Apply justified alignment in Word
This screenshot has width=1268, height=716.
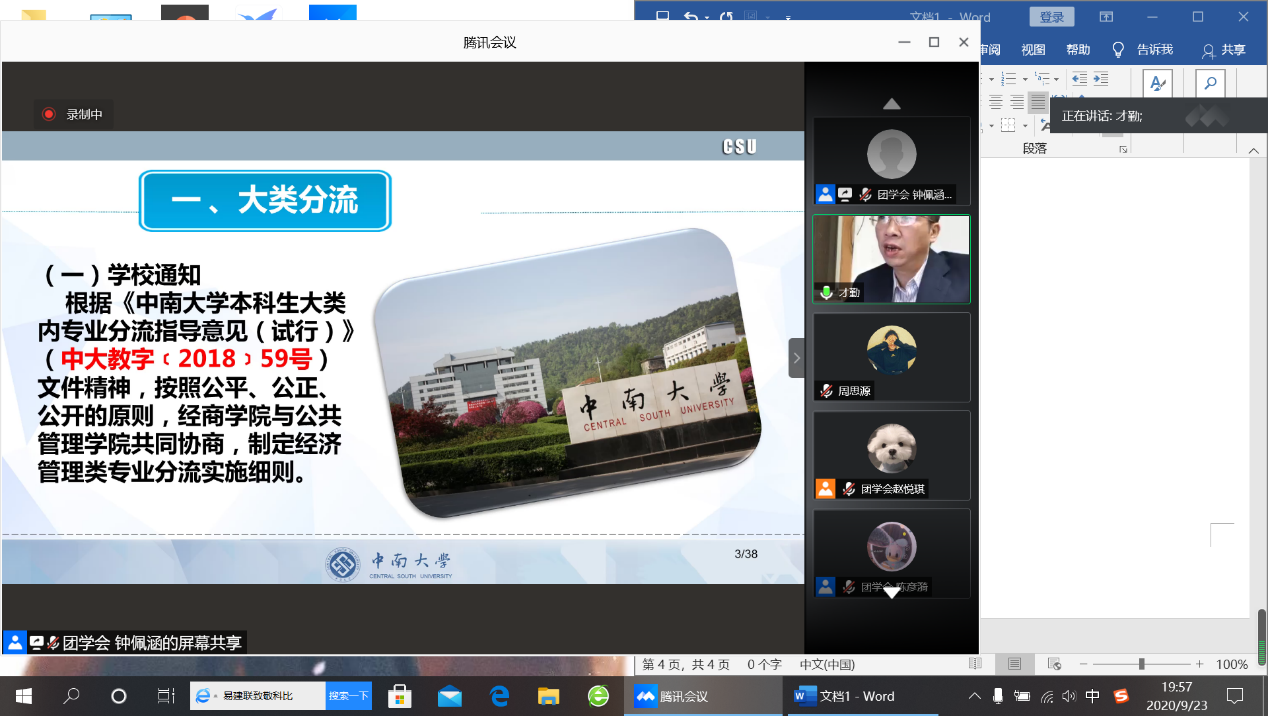tap(1038, 102)
